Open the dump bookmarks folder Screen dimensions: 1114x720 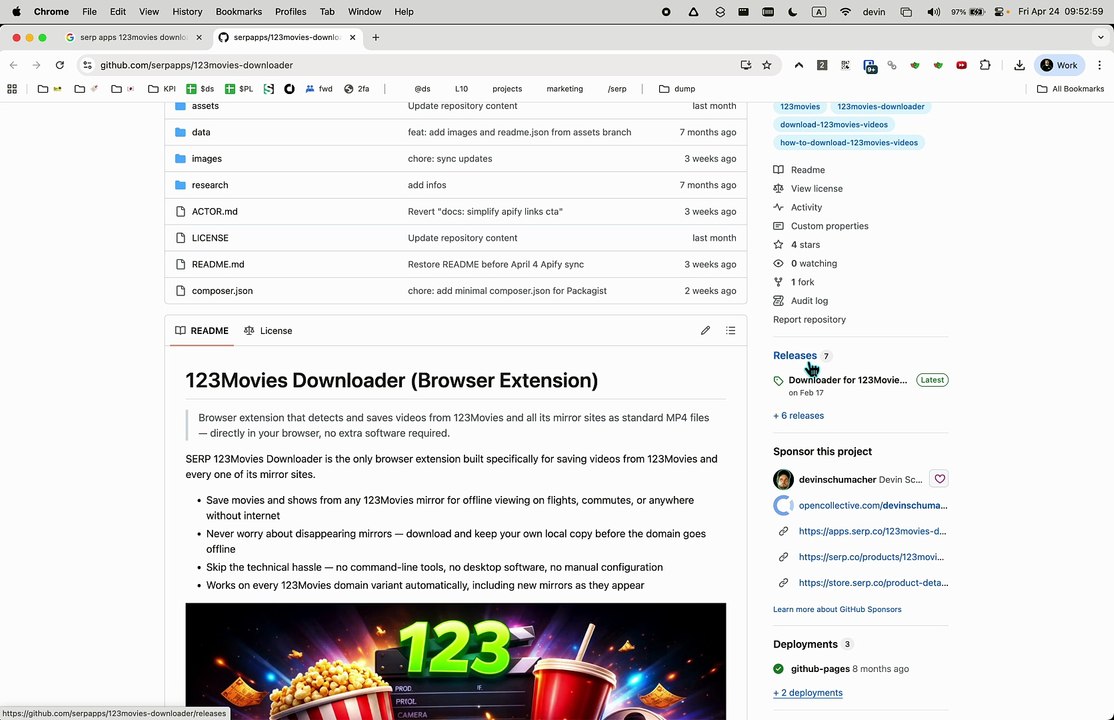(x=677, y=89)
